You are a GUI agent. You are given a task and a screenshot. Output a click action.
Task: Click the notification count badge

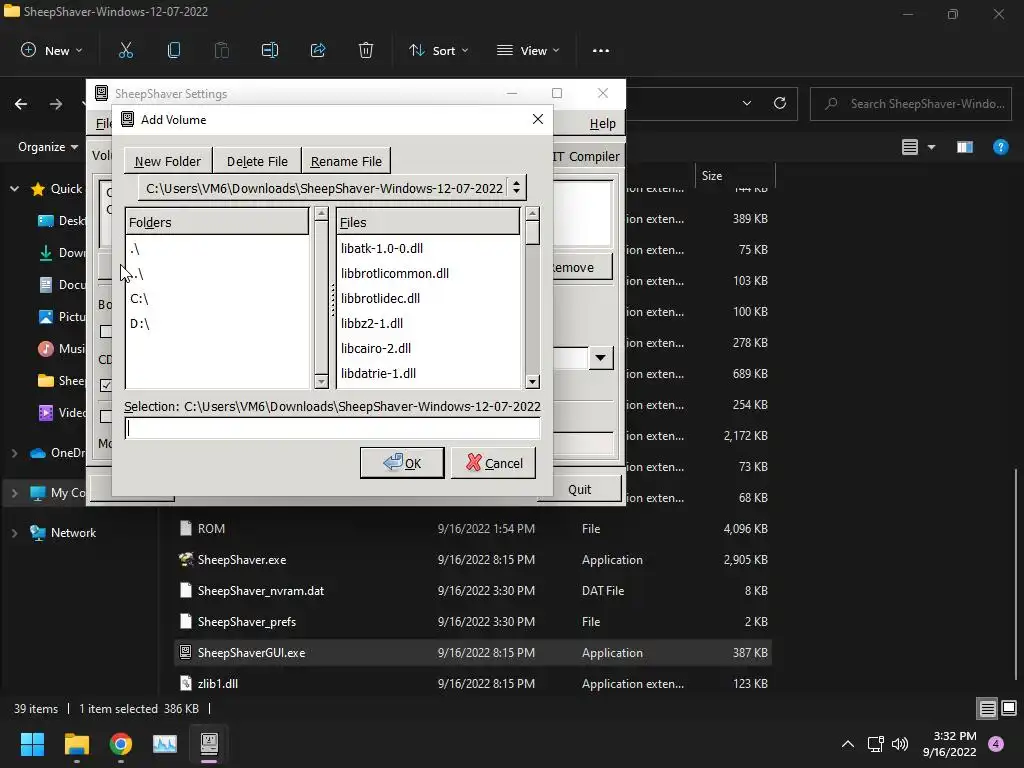(996, 744)
